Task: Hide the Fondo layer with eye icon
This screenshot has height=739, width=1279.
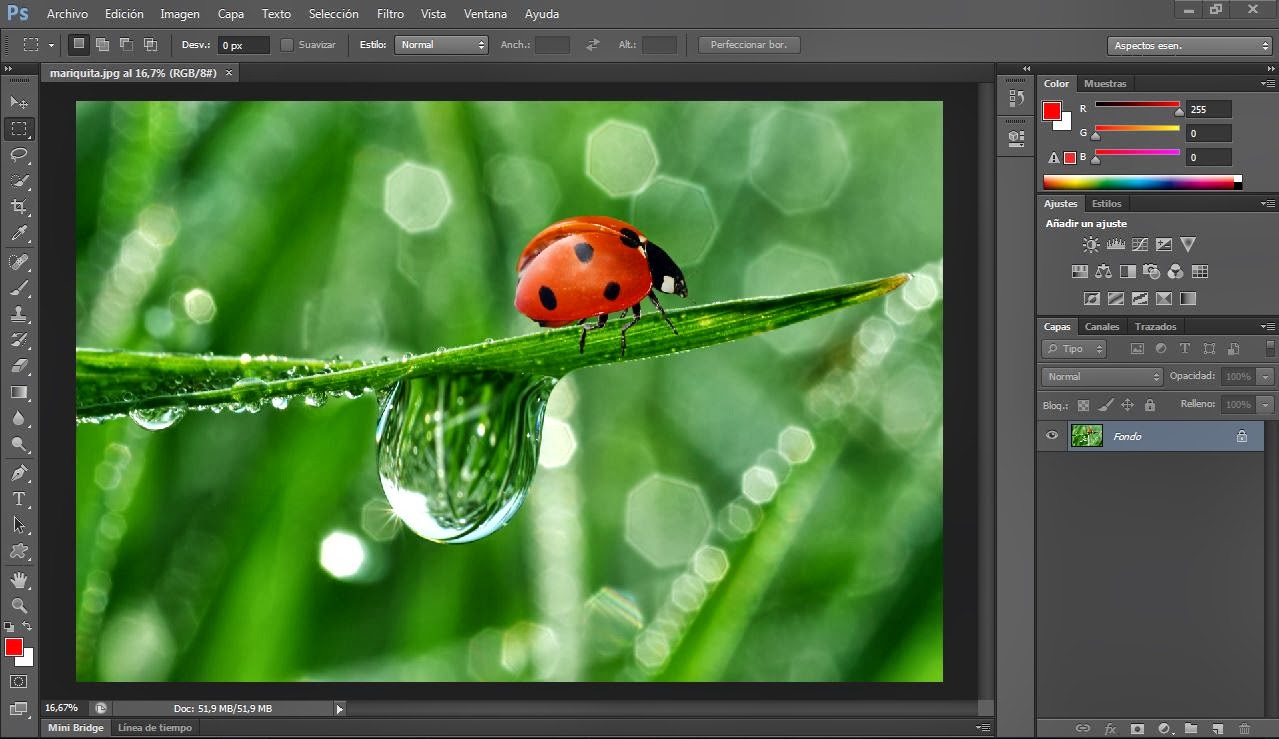Action: point(1051,436)
